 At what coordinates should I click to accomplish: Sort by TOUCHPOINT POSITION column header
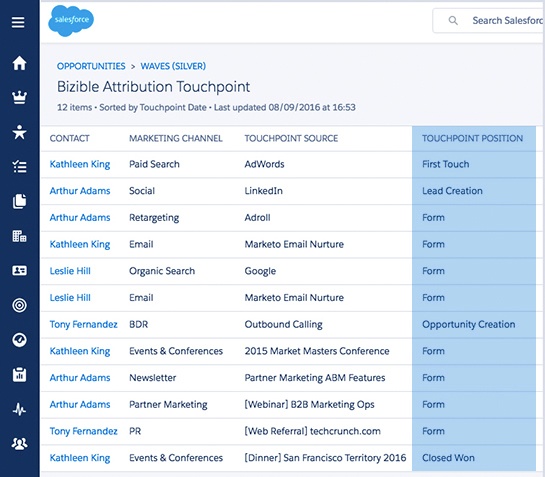click(472, 138)
